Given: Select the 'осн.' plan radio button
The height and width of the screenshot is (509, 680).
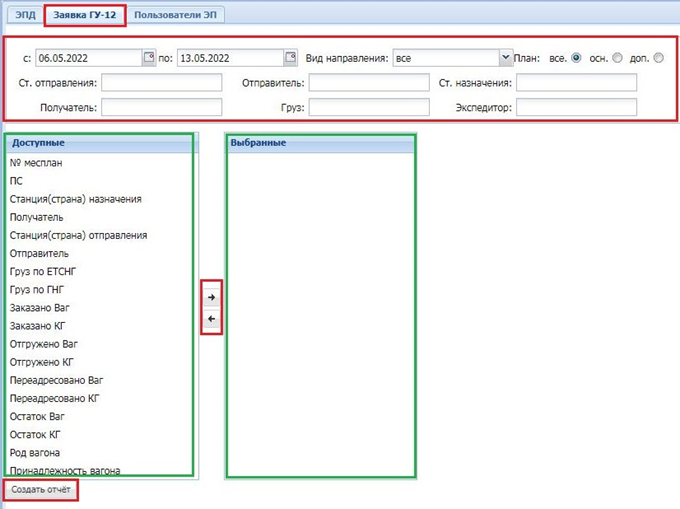Looking at the screenshot, I should point(617,58).
